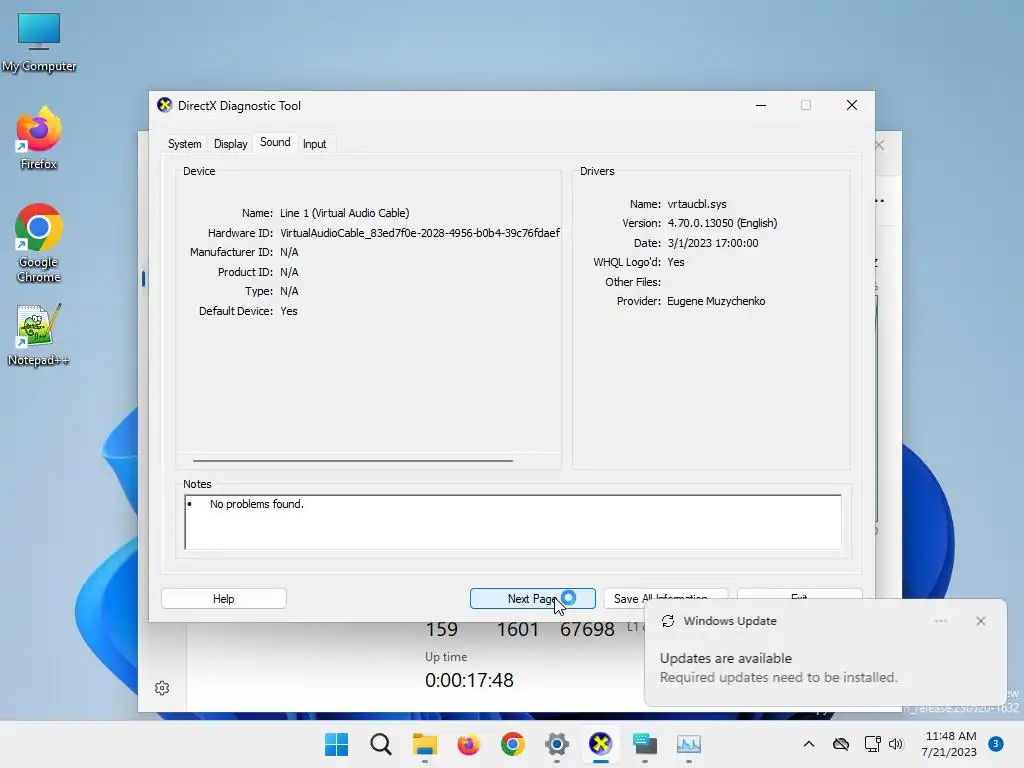The height and width of the screenshot is (768, 1024).
Task: Click the settings gear in background window
Action: [162, 688]
